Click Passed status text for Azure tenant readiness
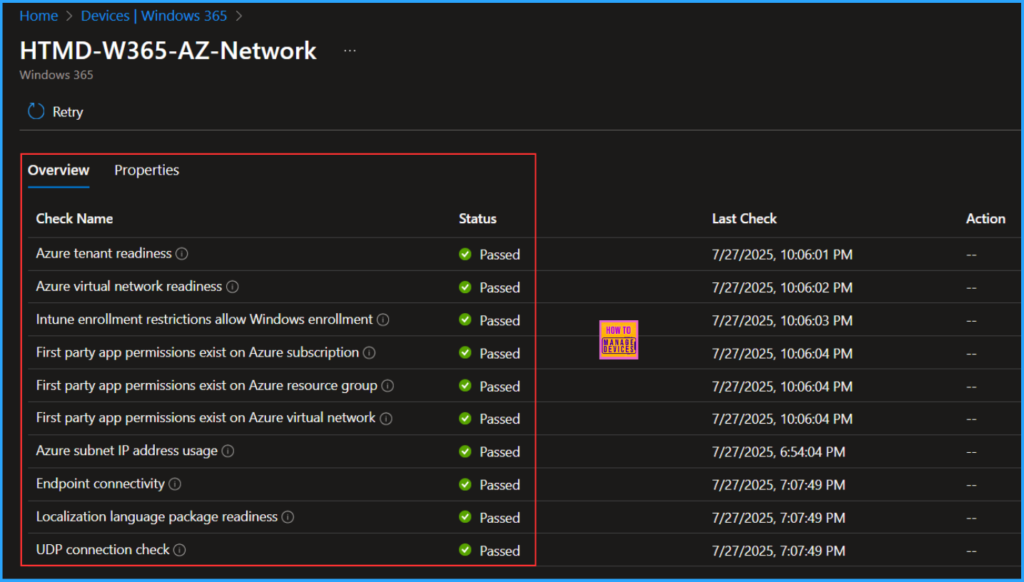This screenshot has height=582, width=1024. [x=500, y=255]
